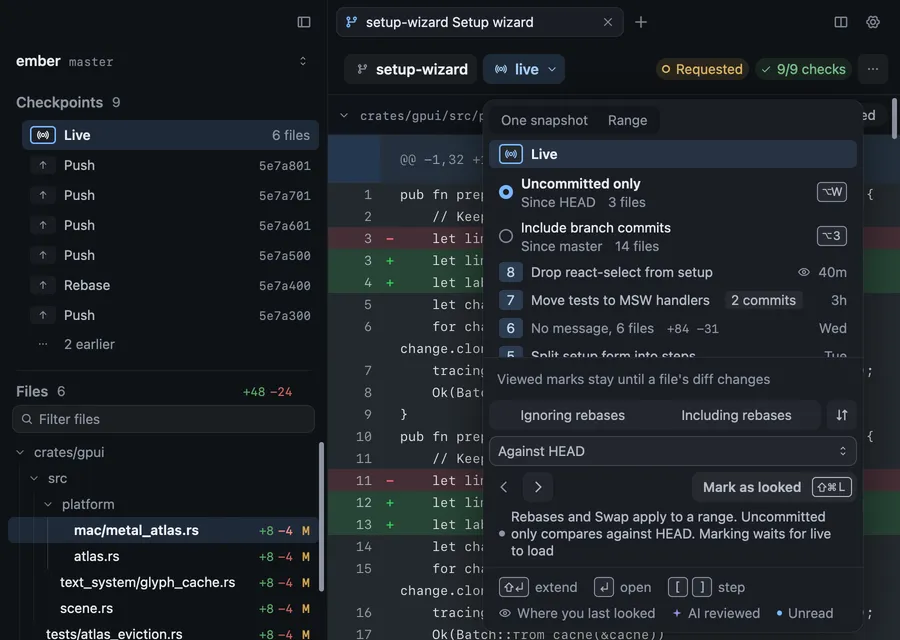
Task: Select snapshot 7 Move tests to MSW handlers
Action: pyautogui.click(x=673, y=300)
